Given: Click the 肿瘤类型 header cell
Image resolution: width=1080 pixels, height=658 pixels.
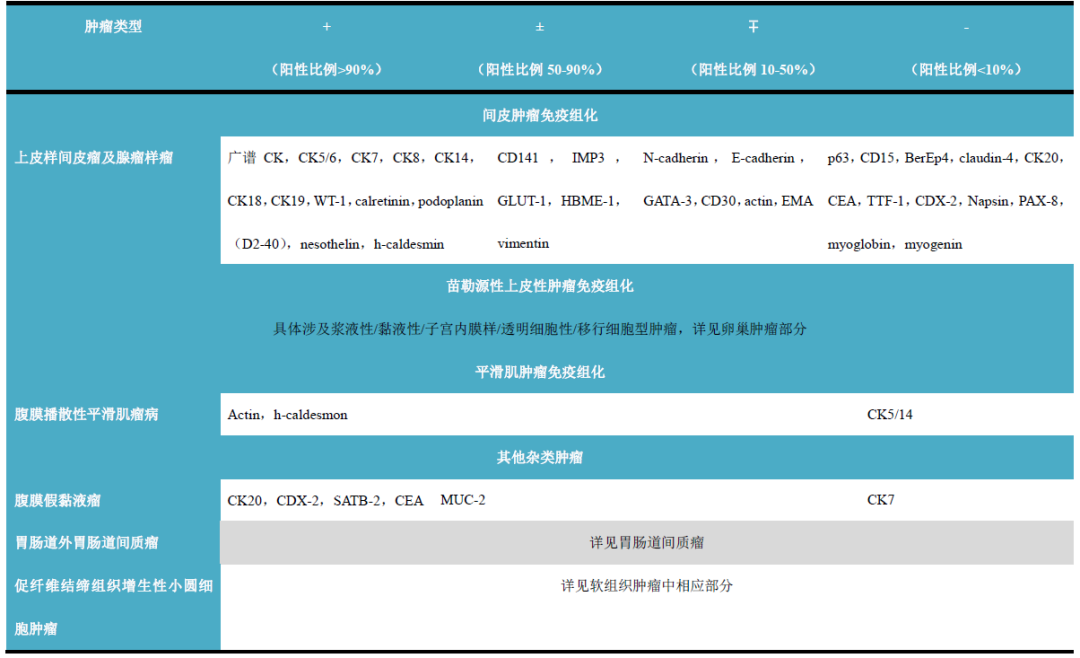Looking at the screenshot, I should (x=112, y=27).
